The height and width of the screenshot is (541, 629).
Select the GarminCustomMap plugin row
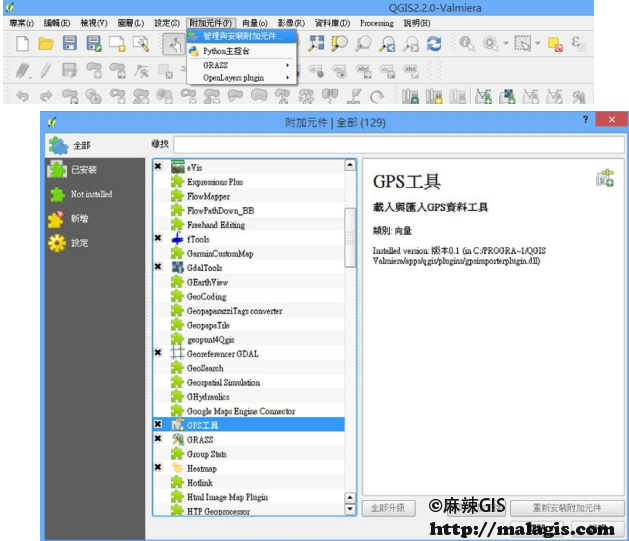(x=249, y=254)
